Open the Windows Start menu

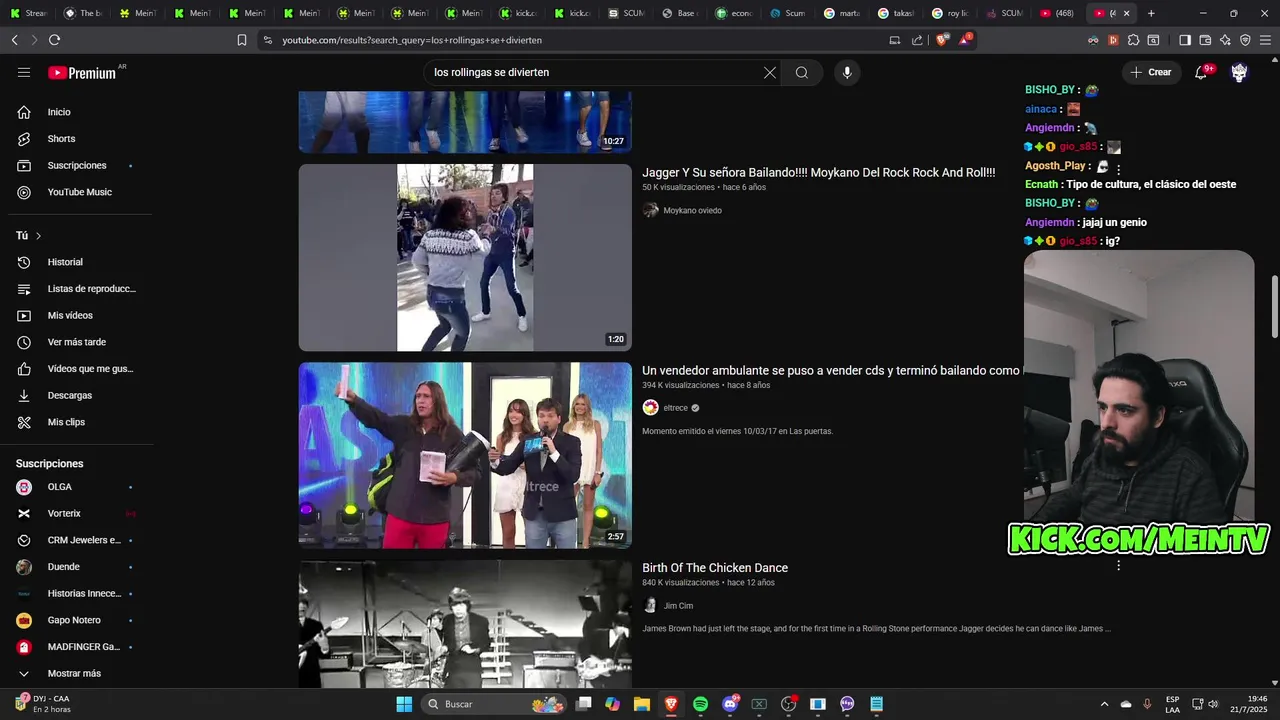tap(404, 704)
